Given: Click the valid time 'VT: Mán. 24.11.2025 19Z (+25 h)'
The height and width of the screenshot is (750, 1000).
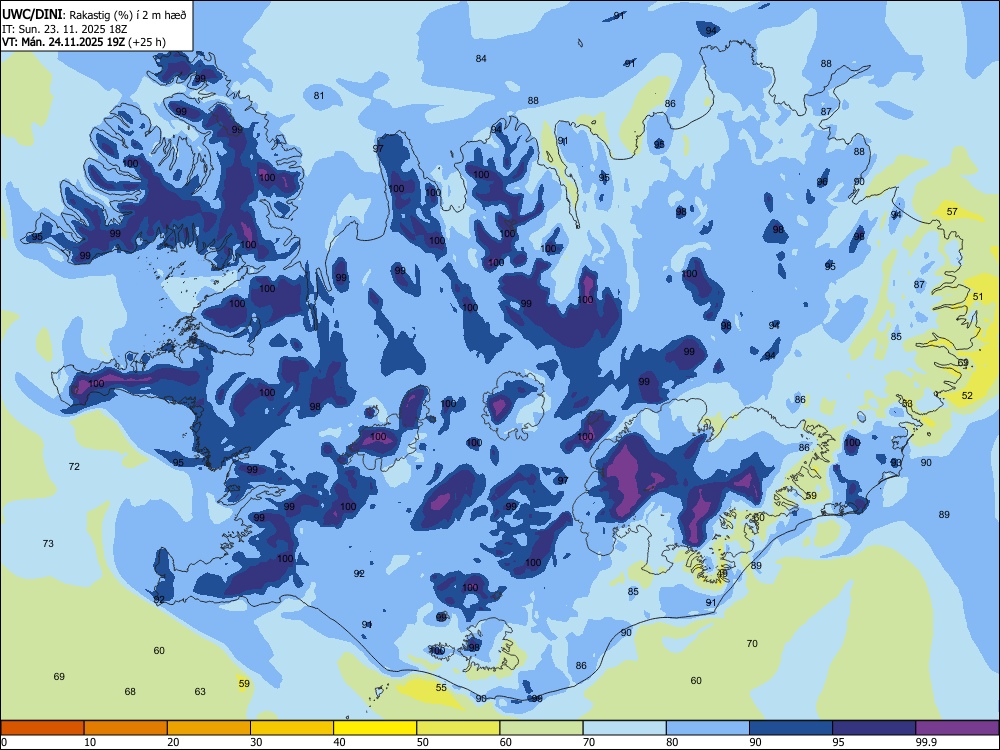Looking at the screenshot, I should pyautogui.click(x=84, y=42).
